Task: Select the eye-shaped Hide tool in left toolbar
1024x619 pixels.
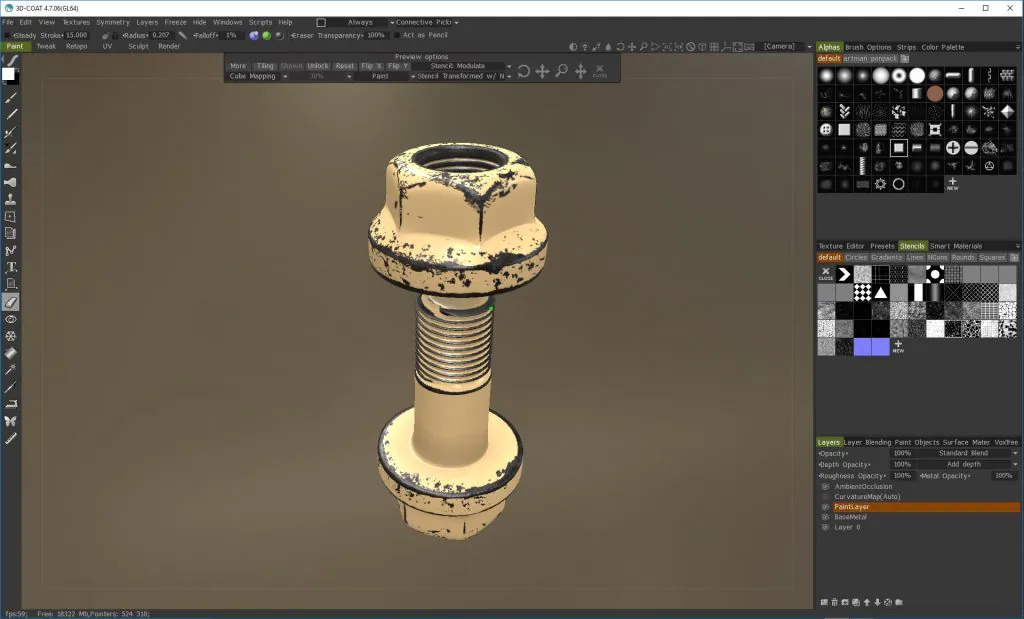Action: click(10, 319)
